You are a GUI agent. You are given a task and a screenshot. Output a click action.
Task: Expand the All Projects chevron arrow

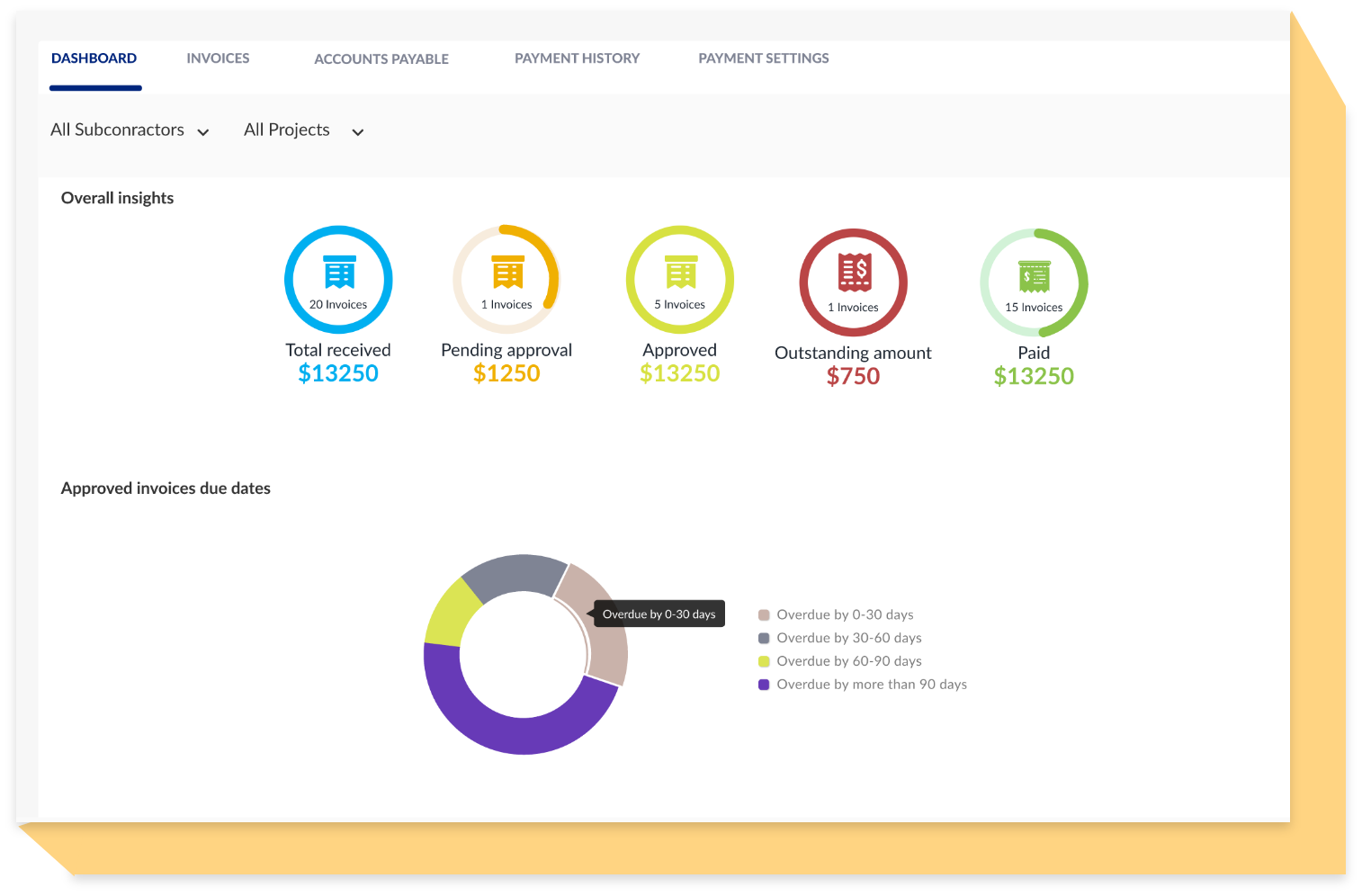(357, 132)
